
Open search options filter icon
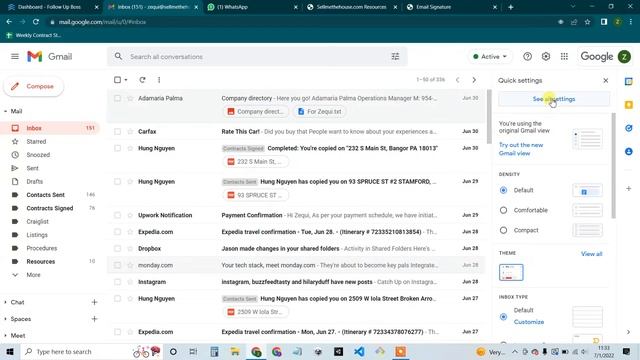click(395, 57)
